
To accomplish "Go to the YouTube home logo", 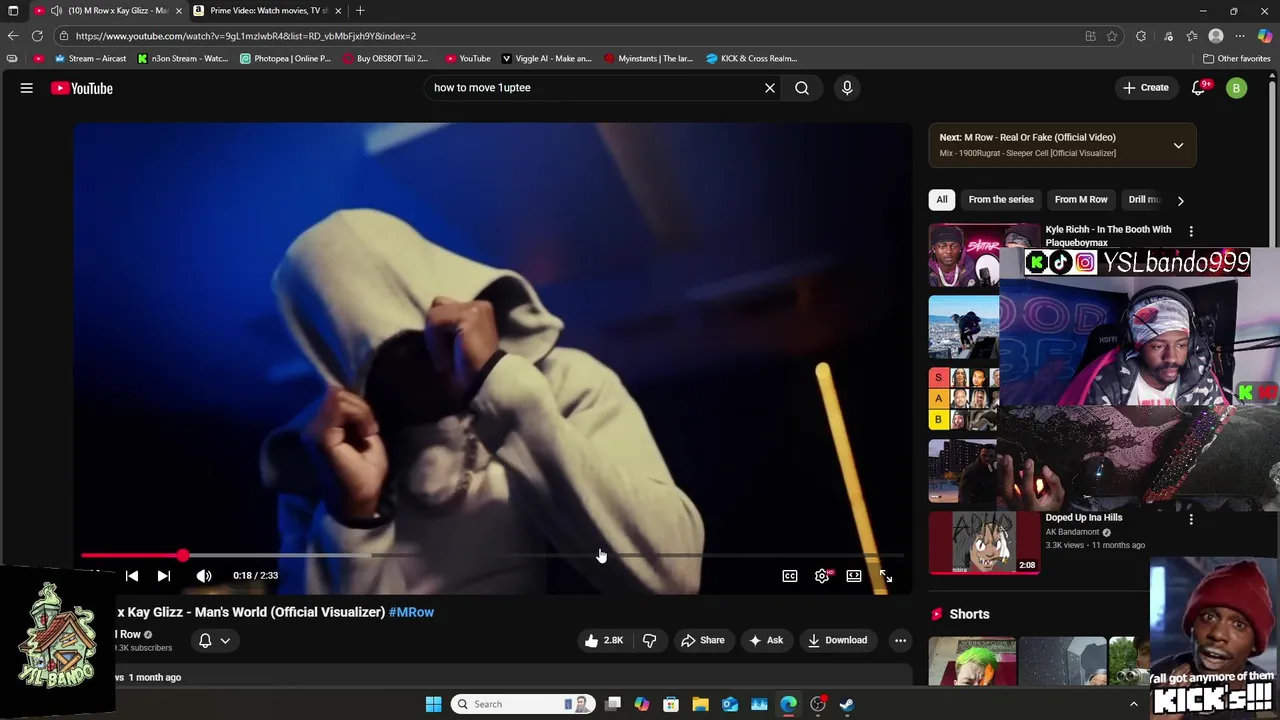I will (x=82, y=88).
